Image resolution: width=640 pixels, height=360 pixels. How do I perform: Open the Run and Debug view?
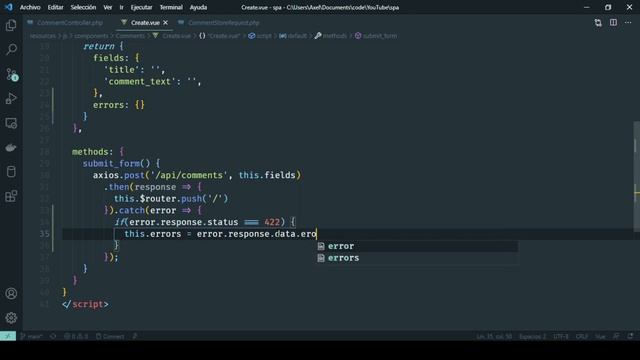point(11,98)
